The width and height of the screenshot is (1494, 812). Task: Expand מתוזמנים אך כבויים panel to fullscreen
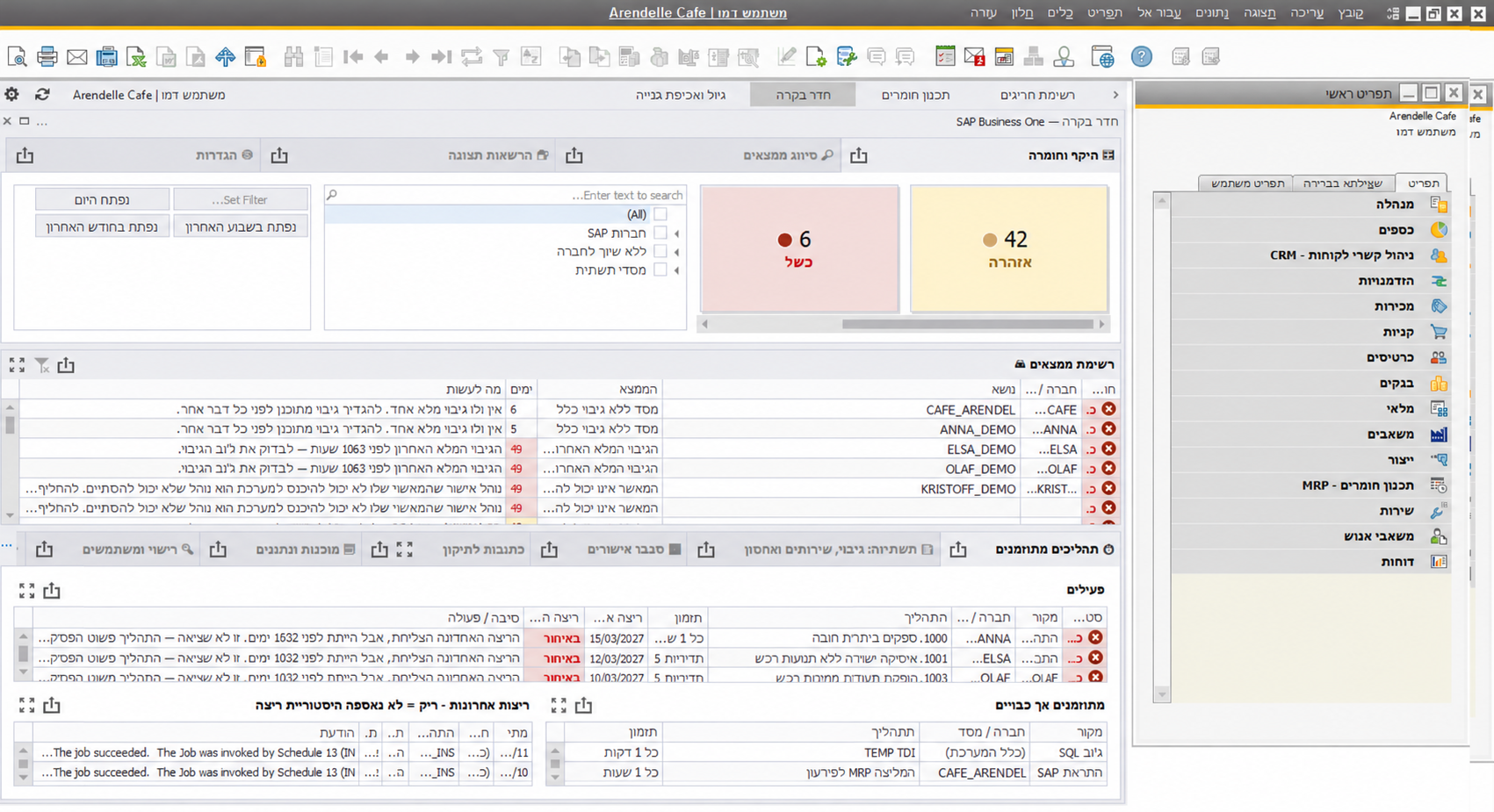coord(559,705)
